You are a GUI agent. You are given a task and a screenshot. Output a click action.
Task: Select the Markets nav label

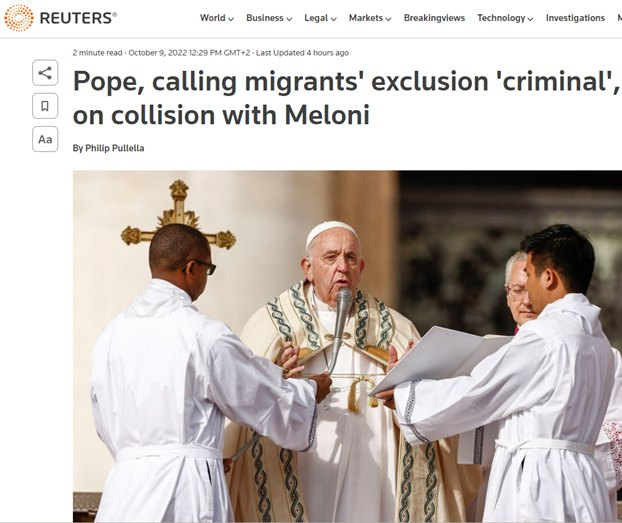366,18
